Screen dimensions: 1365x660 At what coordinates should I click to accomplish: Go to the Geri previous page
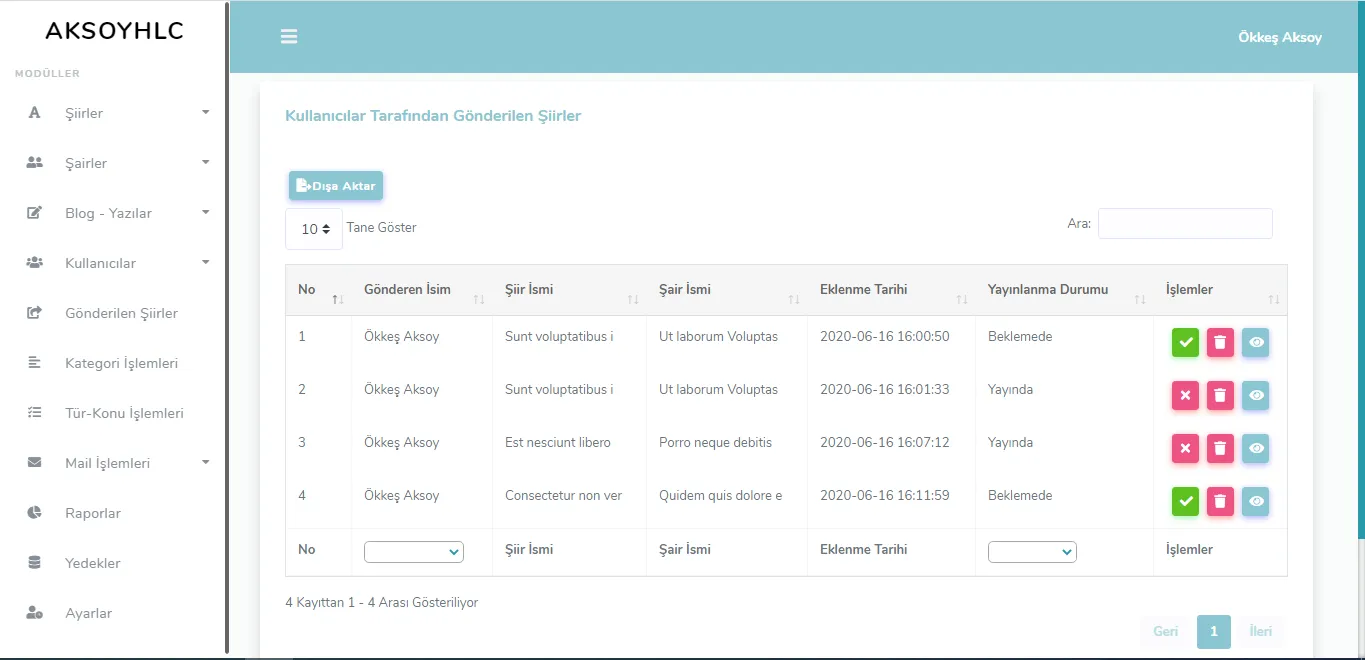[x=1165, y=632]
